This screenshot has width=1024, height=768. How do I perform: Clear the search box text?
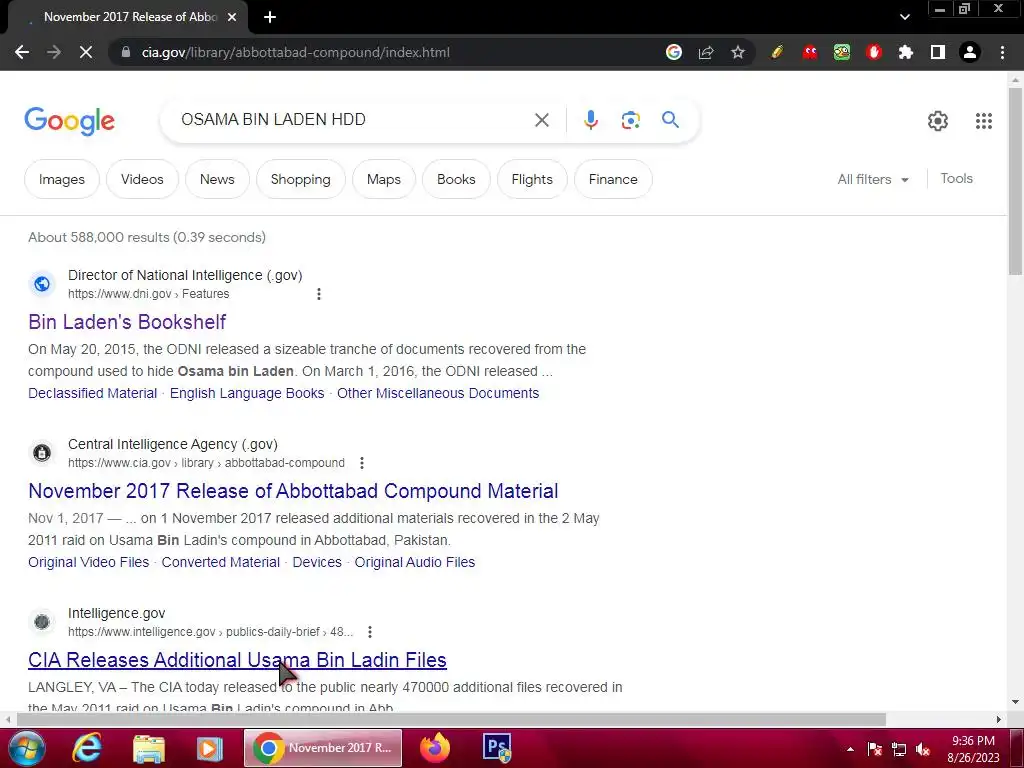[x=541, y=120]
